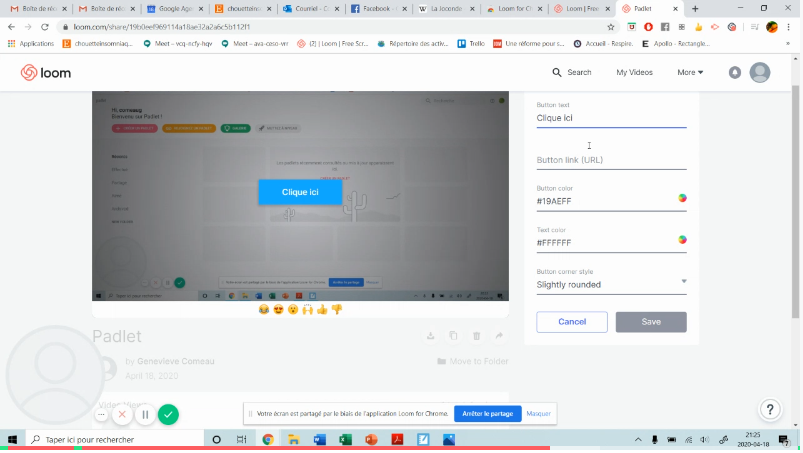Open the user profile avatar menu

point(760,72)
